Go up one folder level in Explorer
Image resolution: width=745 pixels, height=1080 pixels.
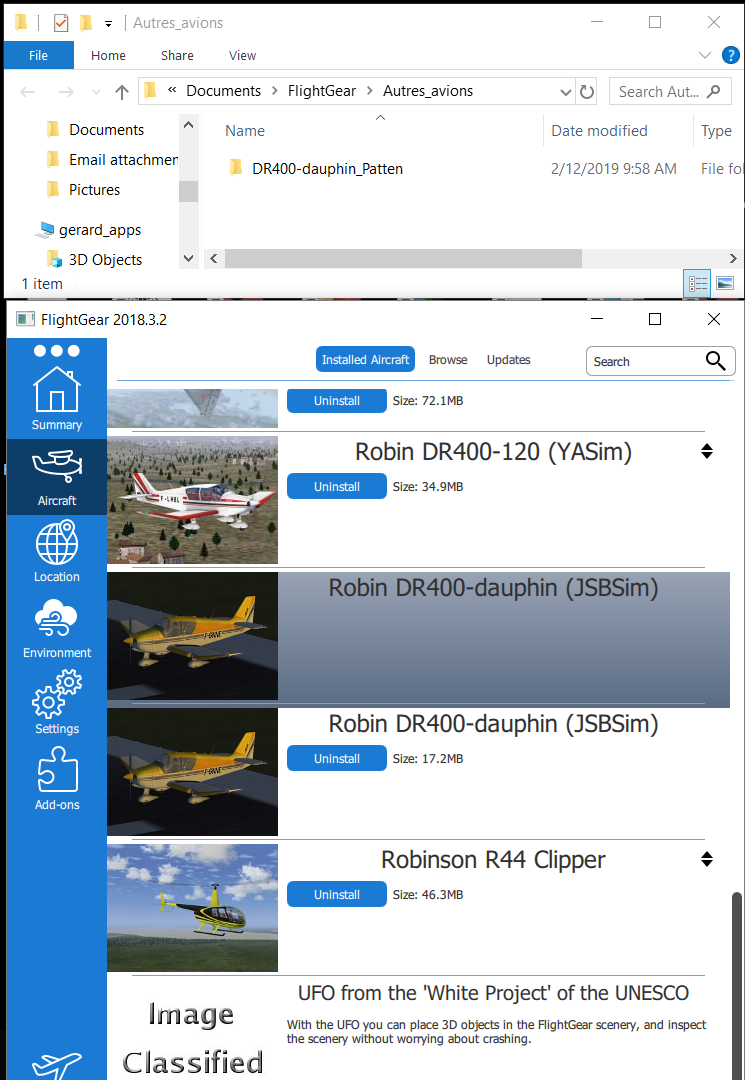122,92
